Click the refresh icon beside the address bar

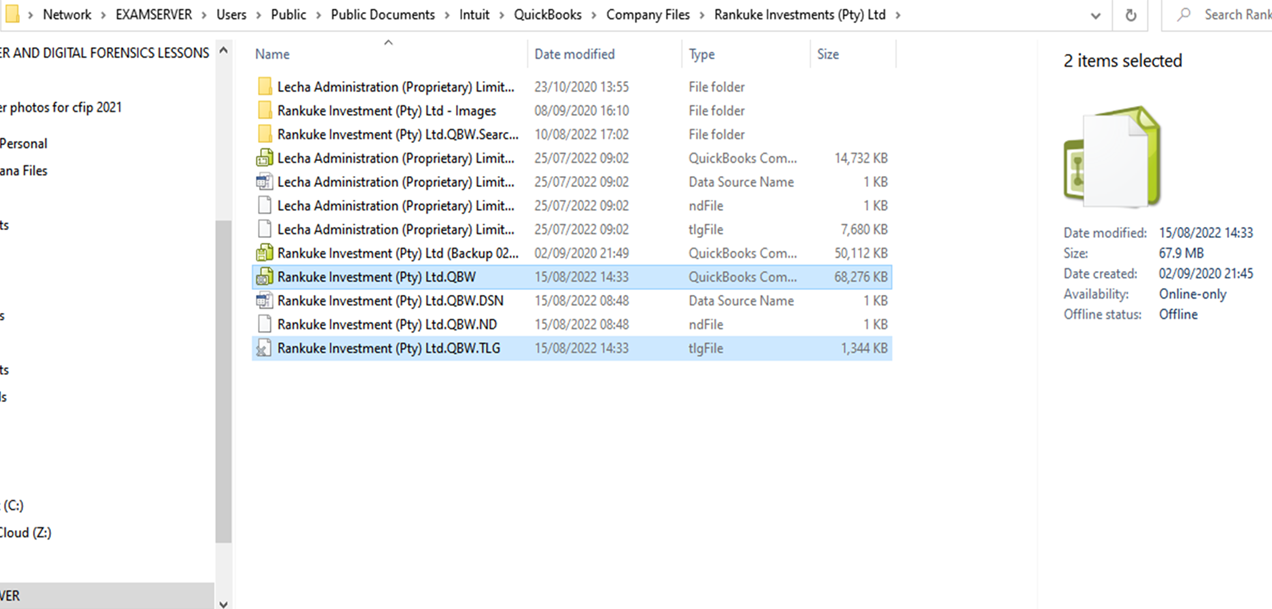[x=1130, y=15]
